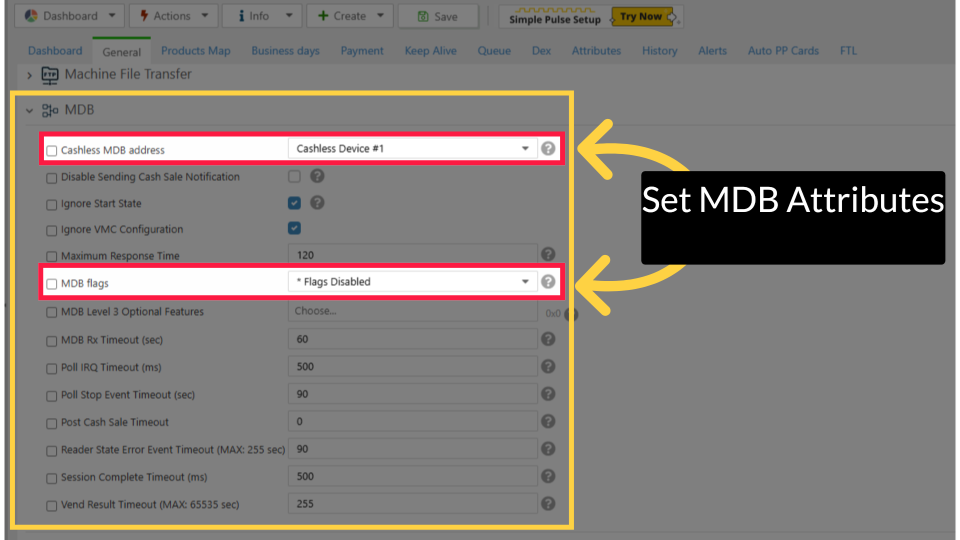Click the Try Now button
The image size is (960, 540).
point(645,16)
